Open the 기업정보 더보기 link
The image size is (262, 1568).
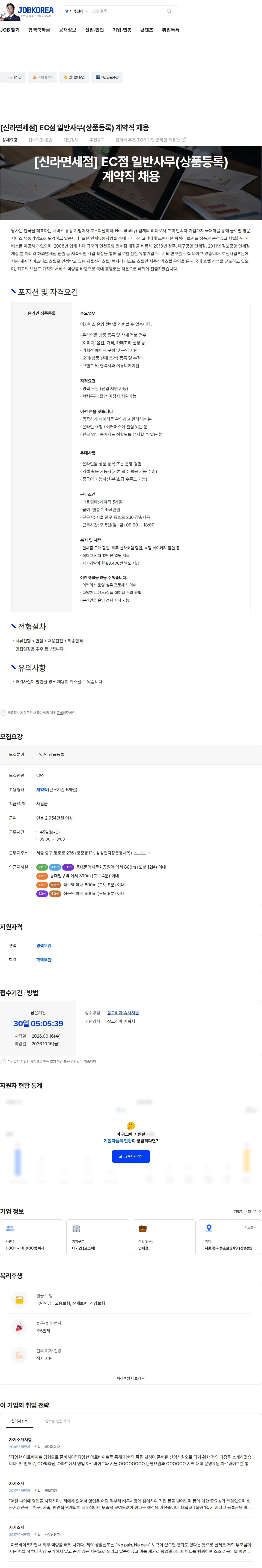coord(247,1211)
